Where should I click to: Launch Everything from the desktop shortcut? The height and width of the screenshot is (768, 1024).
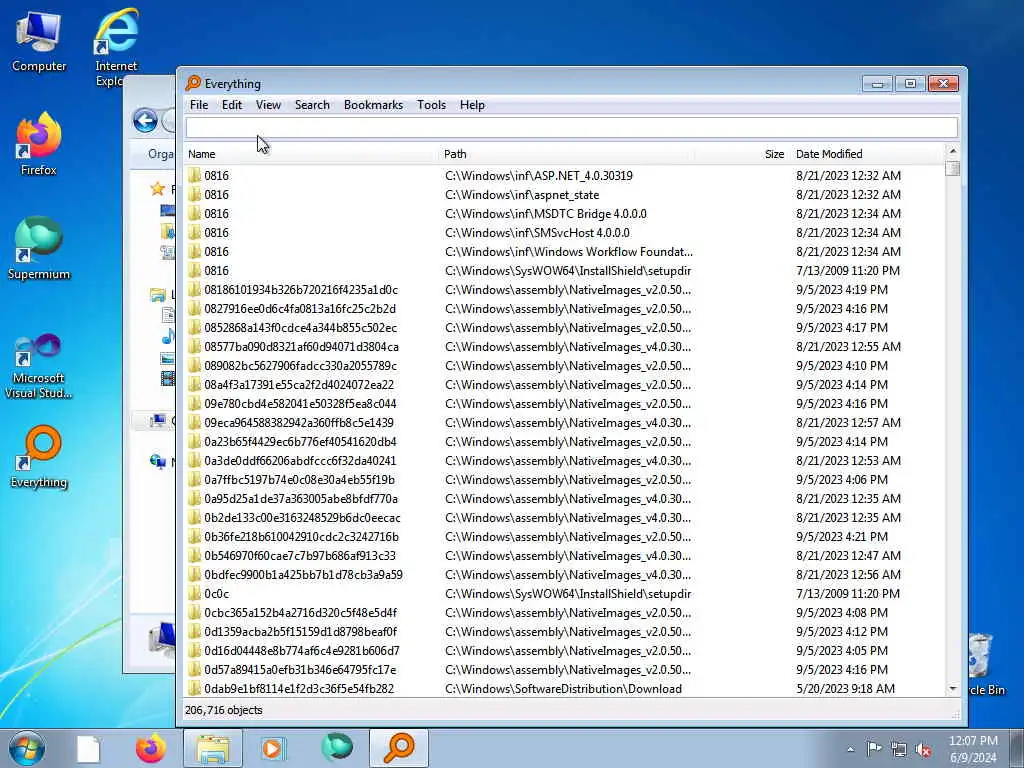(39, 457)
